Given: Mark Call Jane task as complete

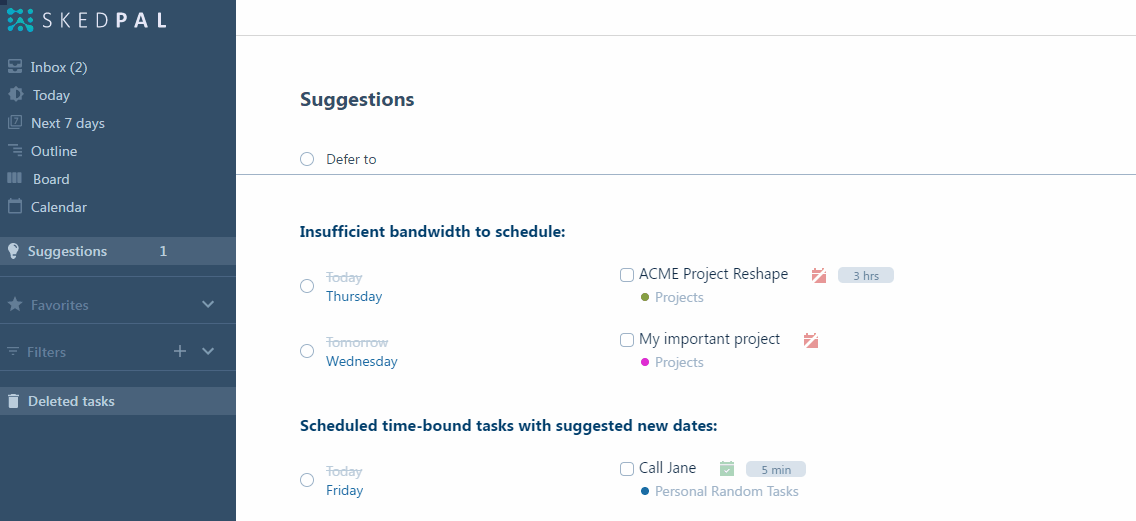Looking at the screenshot, I should (627, 469).
